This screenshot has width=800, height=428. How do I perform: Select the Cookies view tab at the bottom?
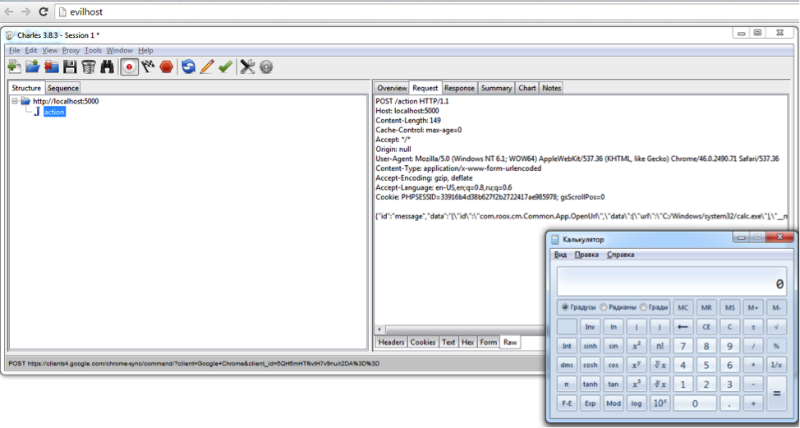(x=423, y=342)
